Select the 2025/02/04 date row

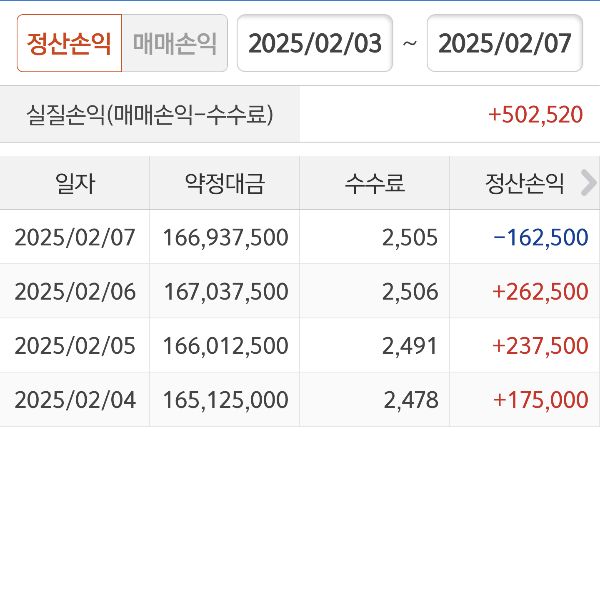[x=75, y=400]
